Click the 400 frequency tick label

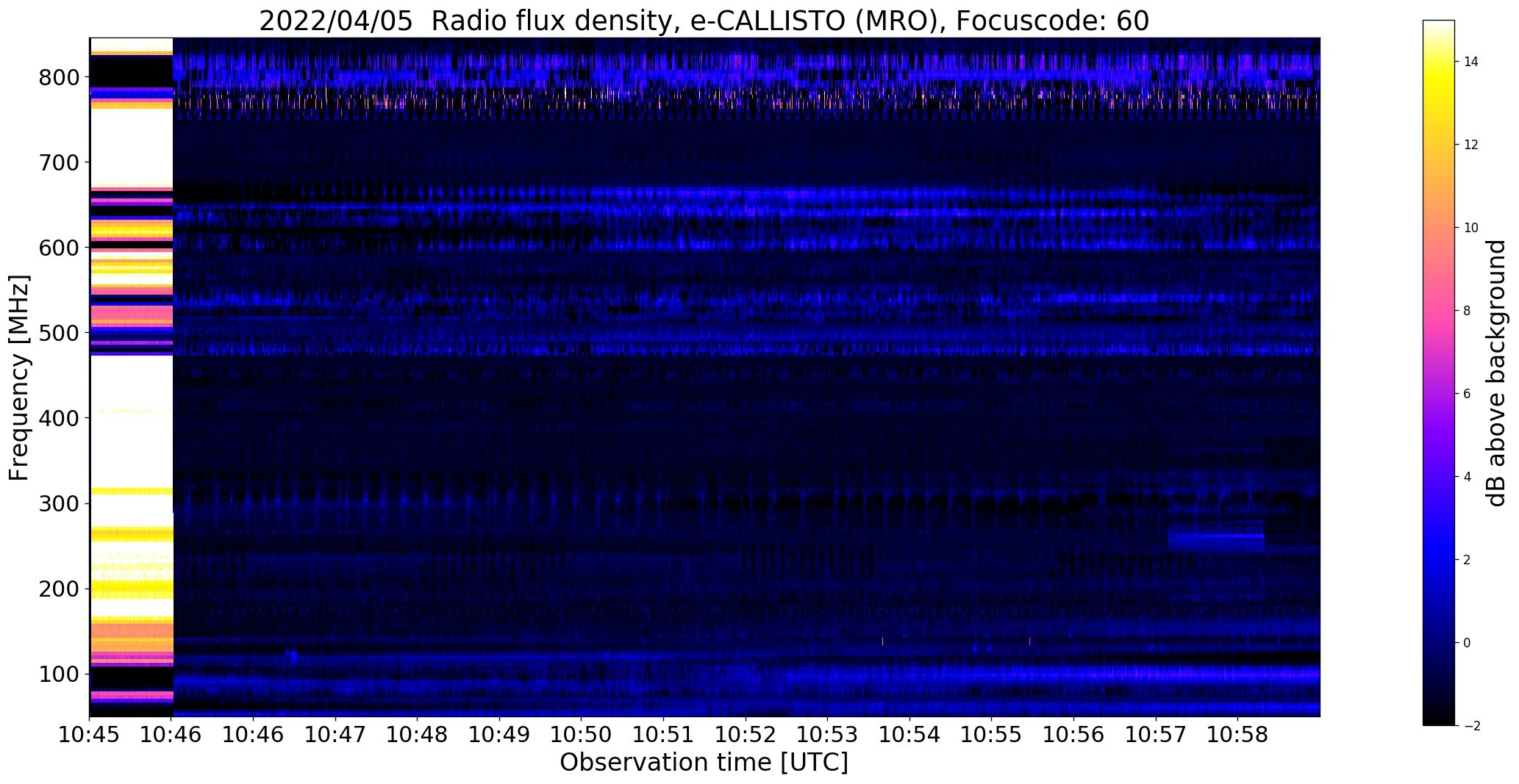(x=57, y=418)
